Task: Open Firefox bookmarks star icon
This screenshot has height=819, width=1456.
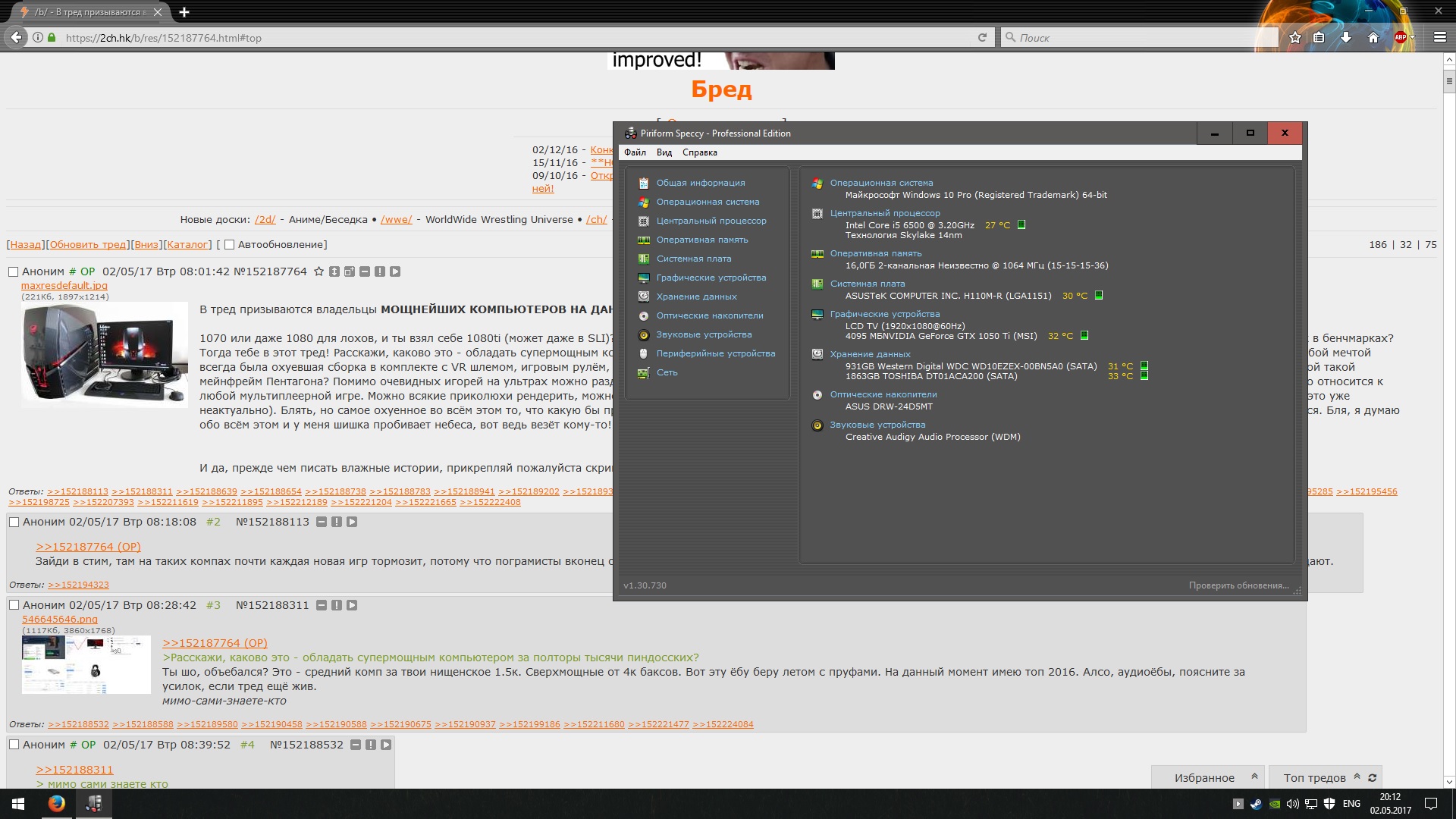Action: point(1295,37)
